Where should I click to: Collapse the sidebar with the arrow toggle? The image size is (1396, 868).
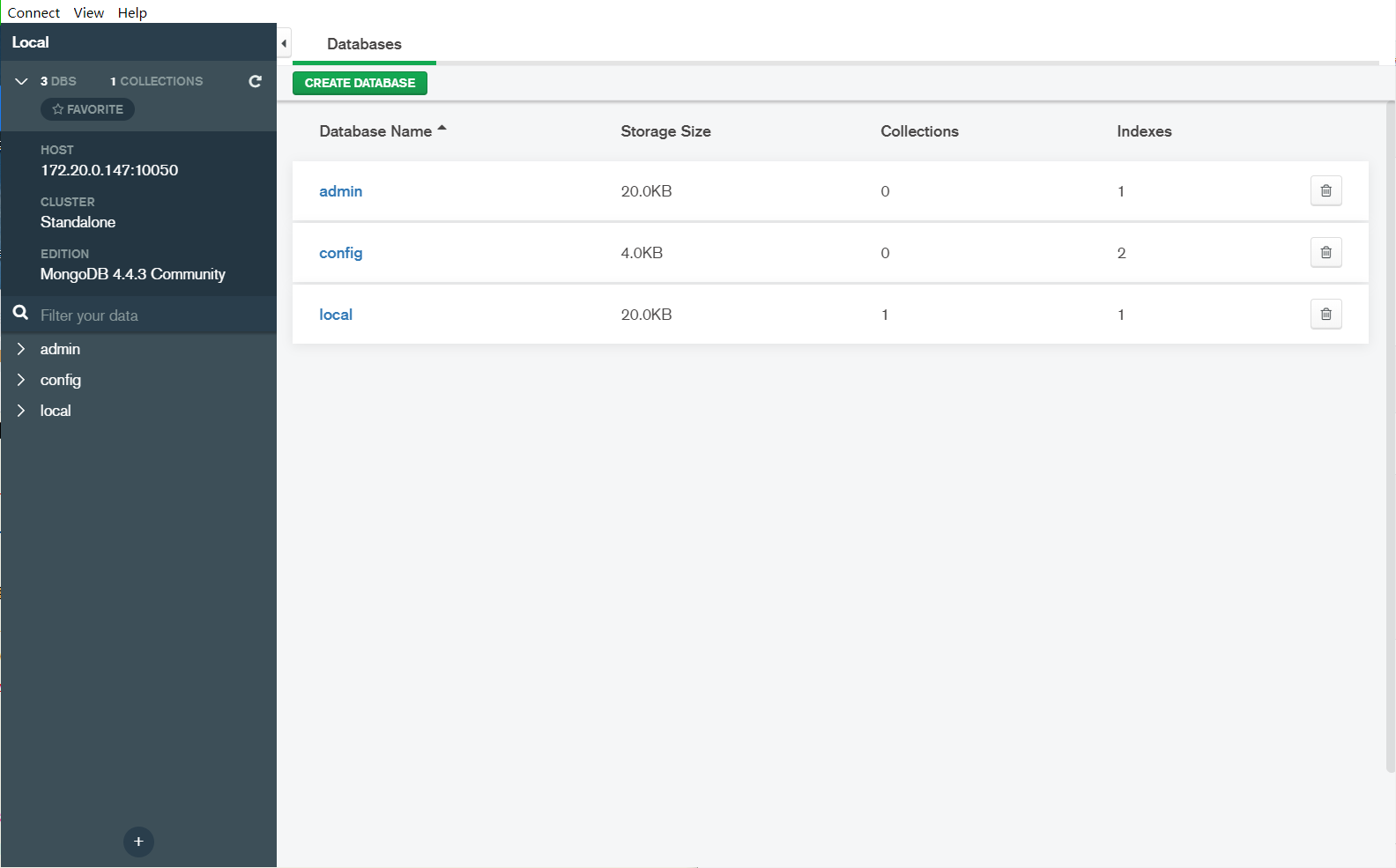[284, 43]
